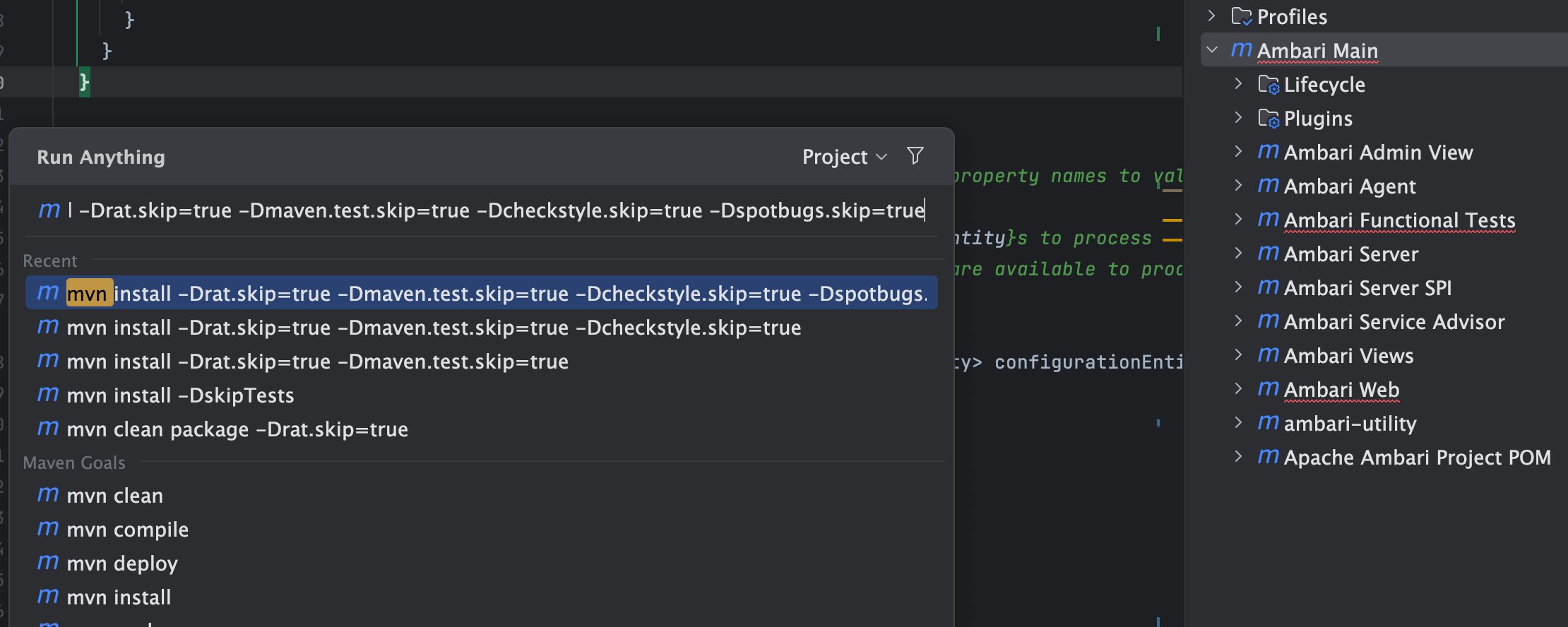Collapse the Ambari Main node
Screen dimensions: 1568x627
tap(1212, 49)
